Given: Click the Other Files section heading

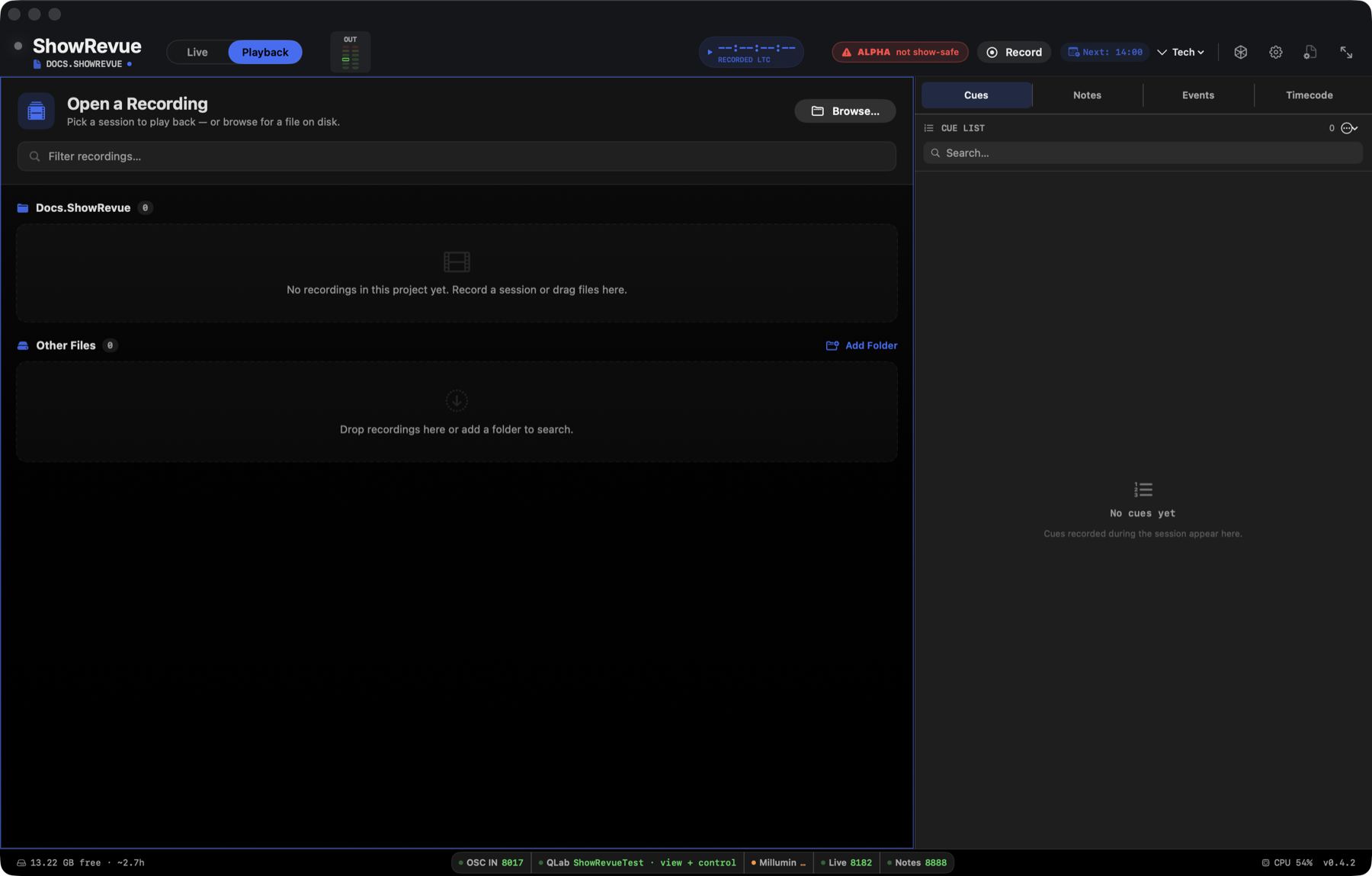Looking at the screenshot, I should [x=66, y=345].
